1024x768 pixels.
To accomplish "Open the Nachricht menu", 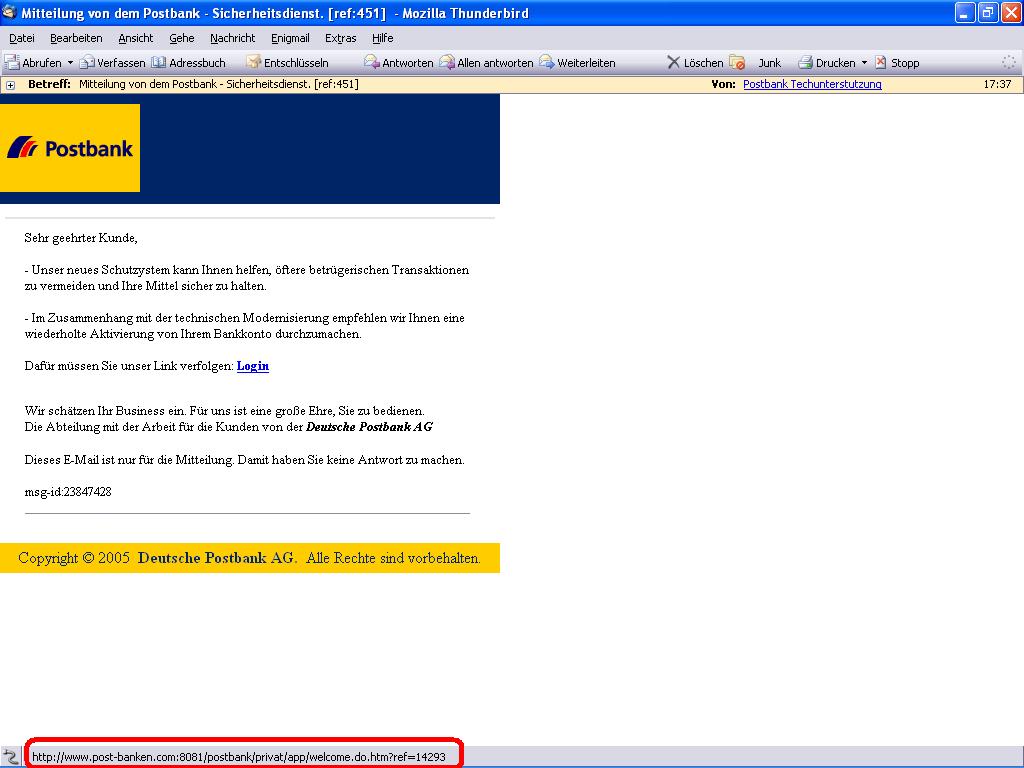I will point(232,38).
